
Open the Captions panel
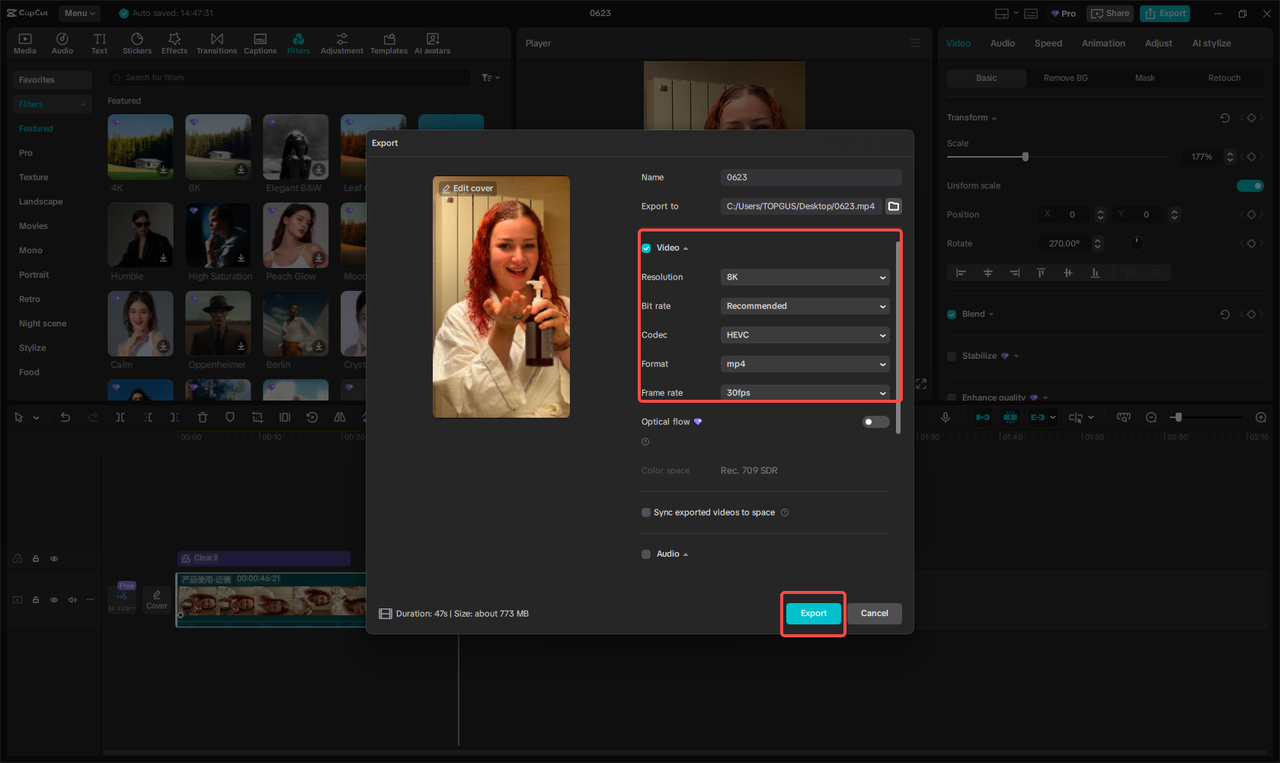[x=259, y=42]
